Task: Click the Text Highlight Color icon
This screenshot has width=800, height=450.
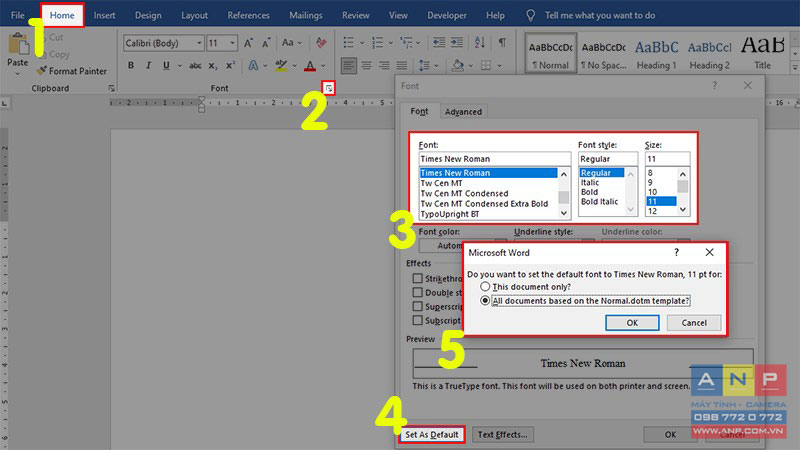Action: tap(281, 65)
